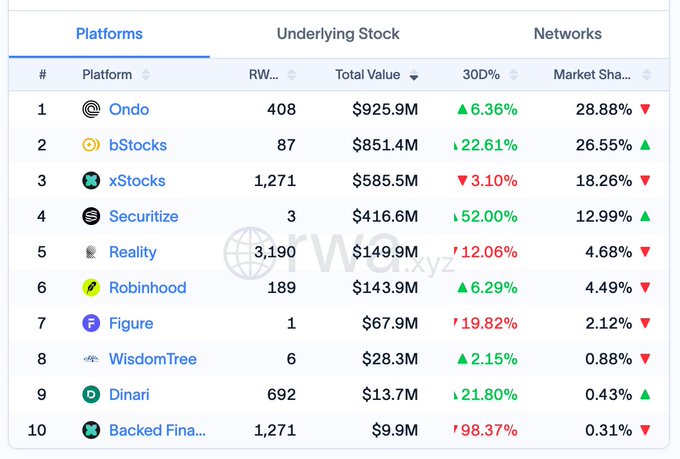Viewport: 680px width, 459px height.
Task: Select xStocks' total value $585.5M
Action: tap(385, 180)
